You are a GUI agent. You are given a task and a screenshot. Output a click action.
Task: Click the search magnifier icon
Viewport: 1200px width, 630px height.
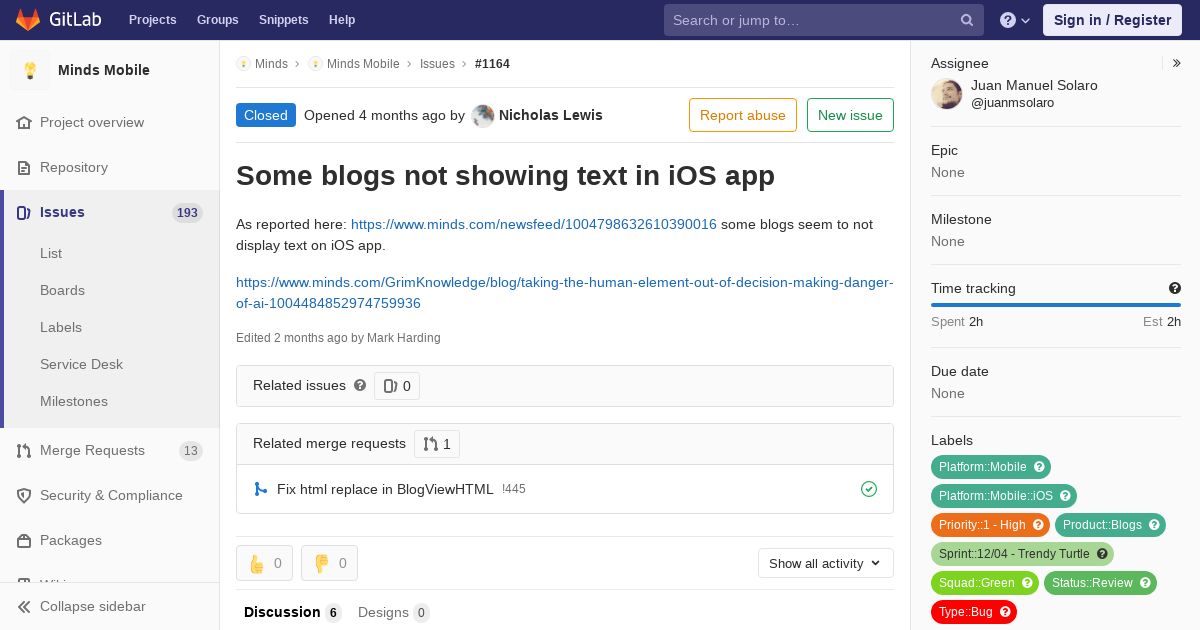(967, 20)
